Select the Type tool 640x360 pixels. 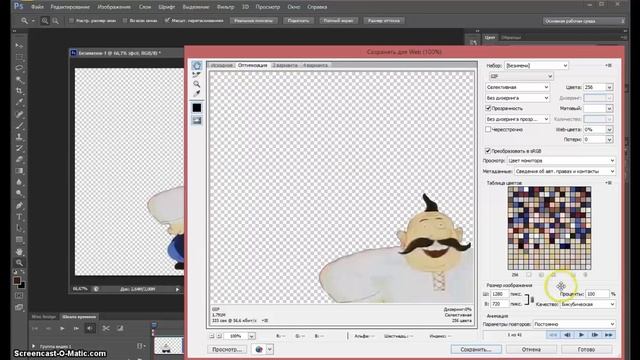coord(19,217)
